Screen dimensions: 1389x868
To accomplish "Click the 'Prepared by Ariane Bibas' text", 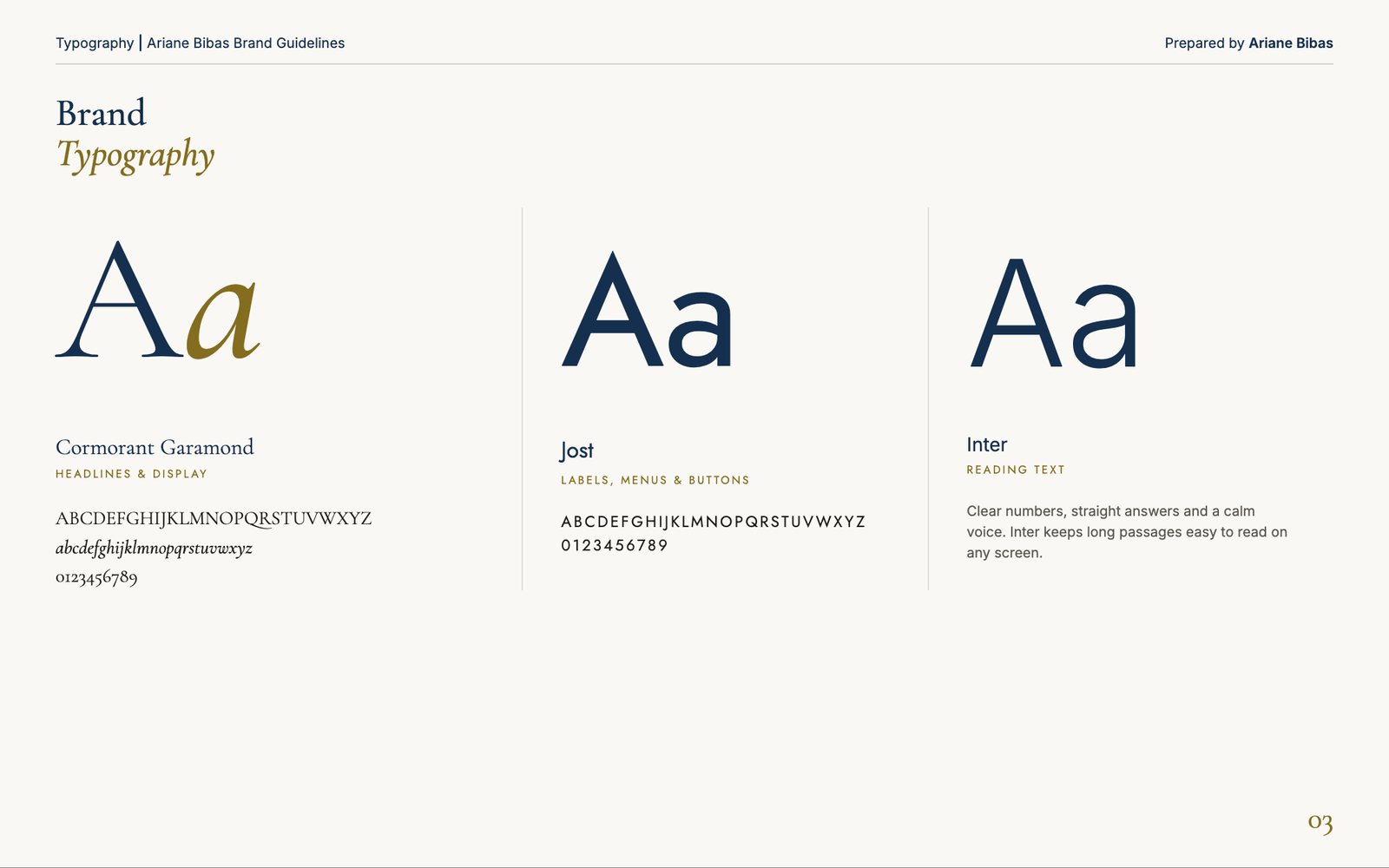I will [x=1248, y=43].
